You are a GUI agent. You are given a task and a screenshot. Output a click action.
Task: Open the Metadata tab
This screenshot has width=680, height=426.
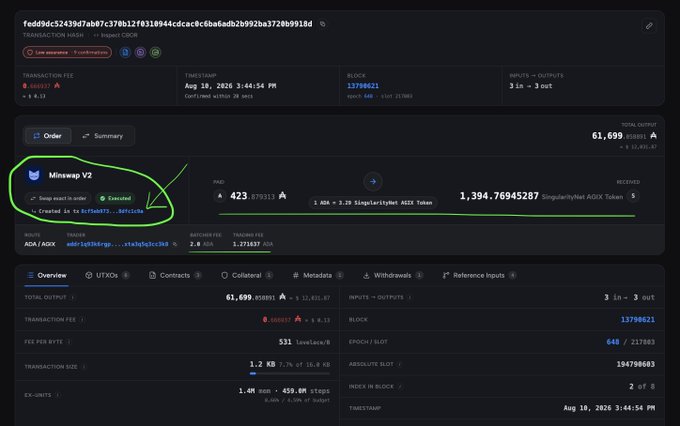[x=318, y=275]
